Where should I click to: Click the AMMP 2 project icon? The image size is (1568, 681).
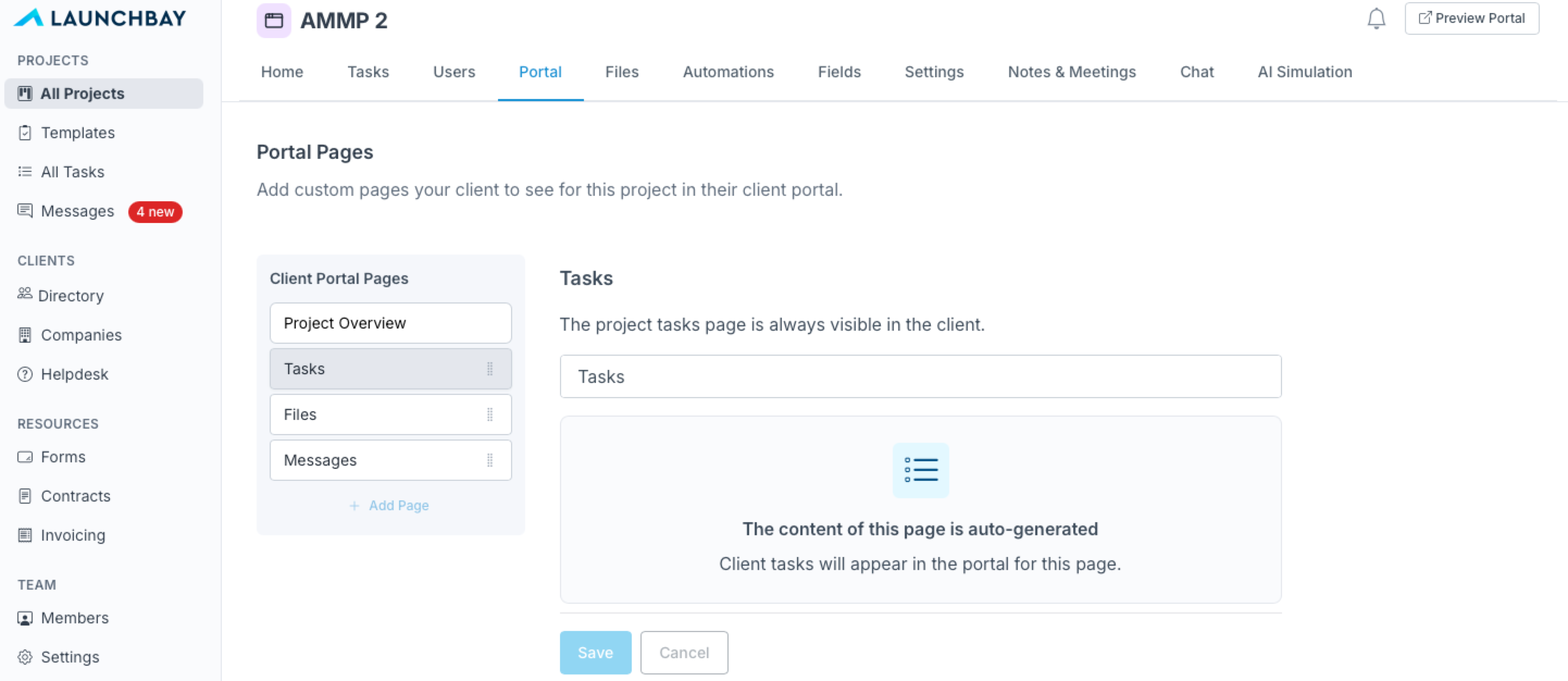(273, 21)
